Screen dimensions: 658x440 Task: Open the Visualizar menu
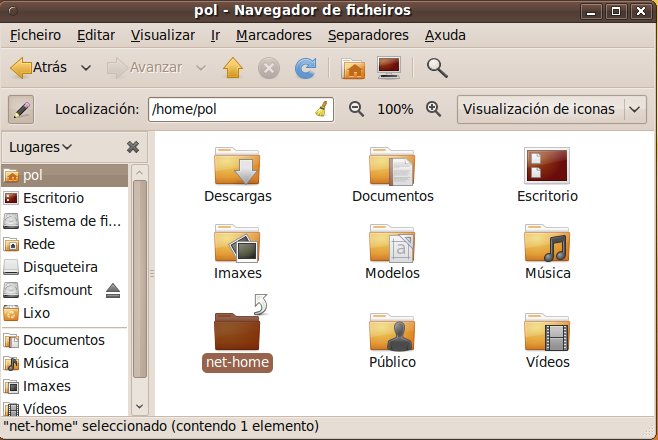(163, 35)
